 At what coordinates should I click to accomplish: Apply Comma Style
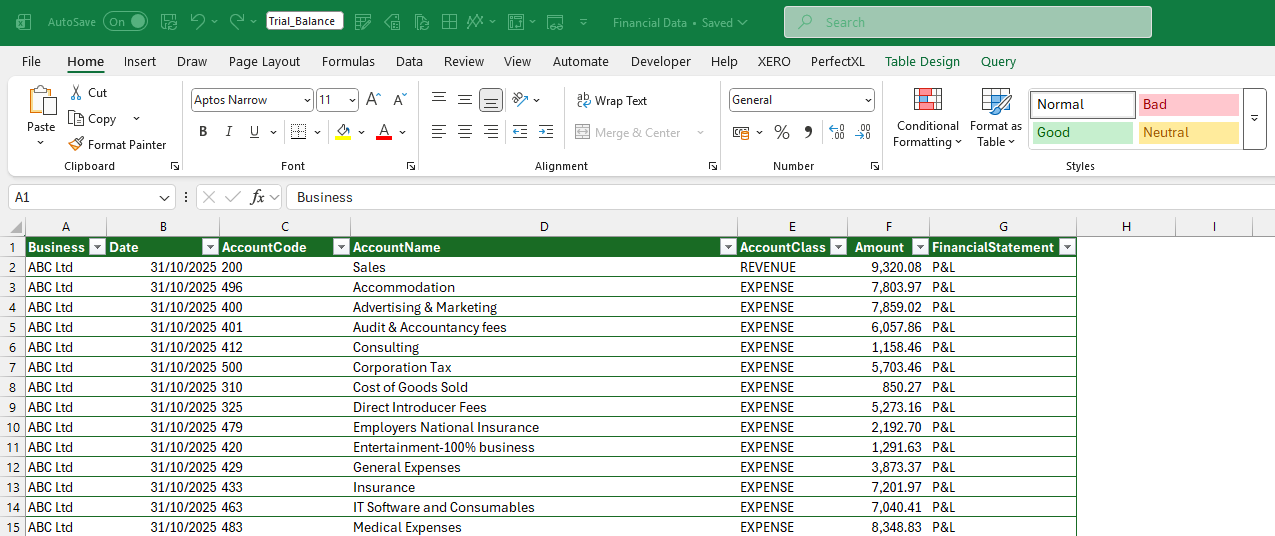[808, 132]
